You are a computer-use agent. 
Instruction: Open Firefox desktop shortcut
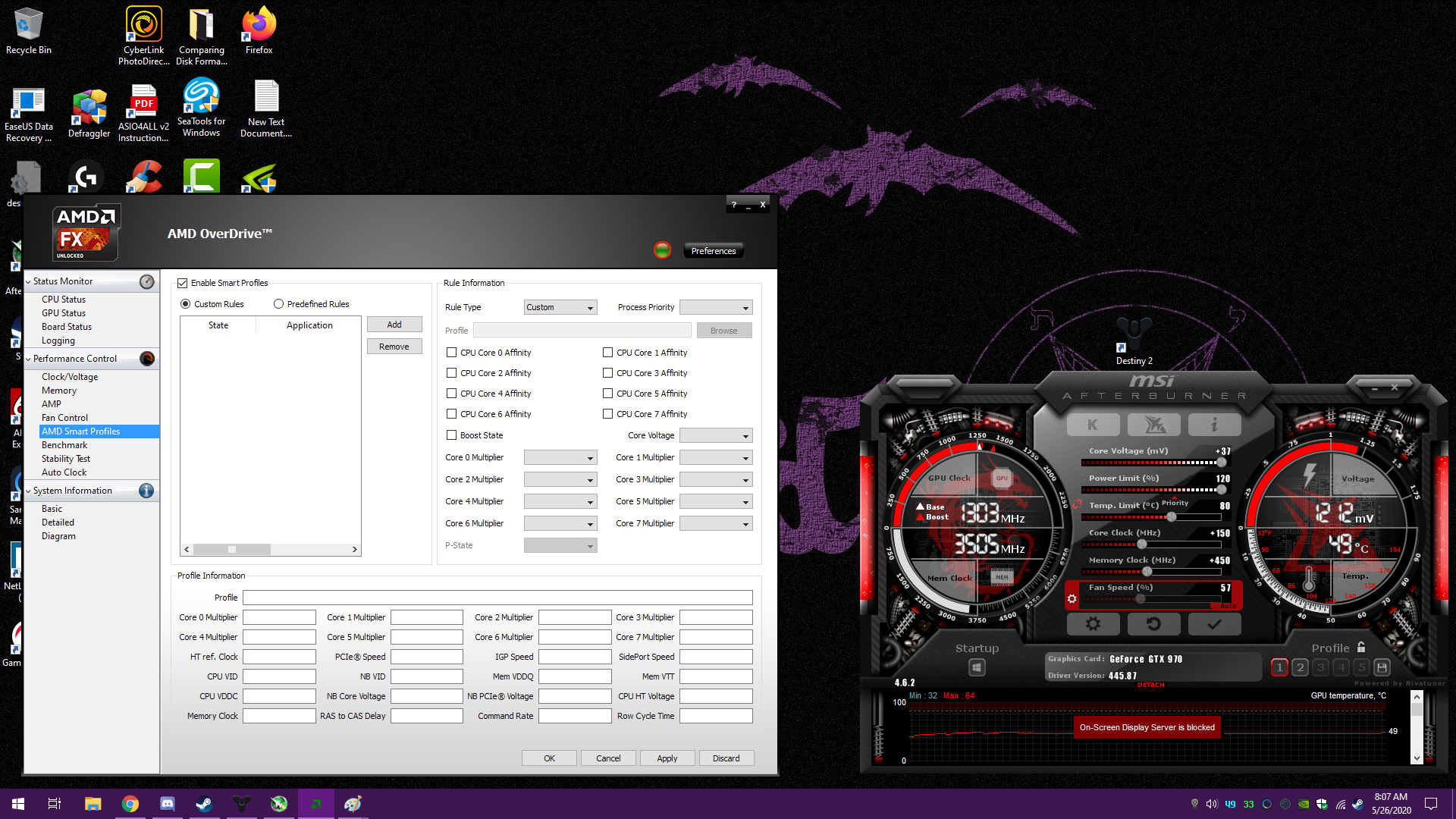(259, 30)
